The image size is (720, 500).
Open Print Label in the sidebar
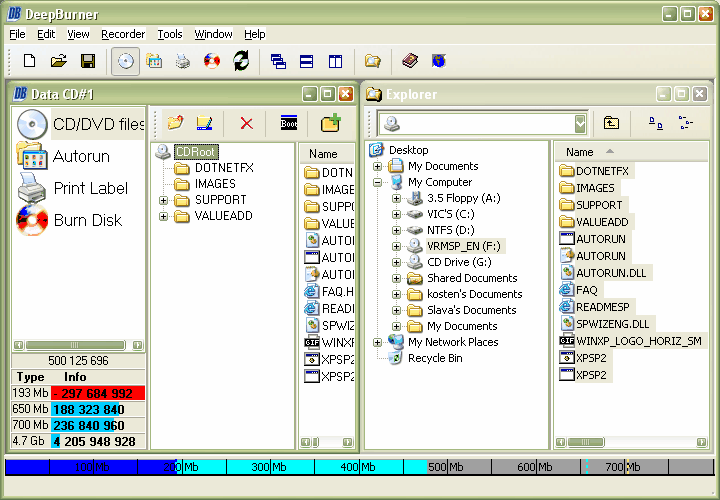73,188
